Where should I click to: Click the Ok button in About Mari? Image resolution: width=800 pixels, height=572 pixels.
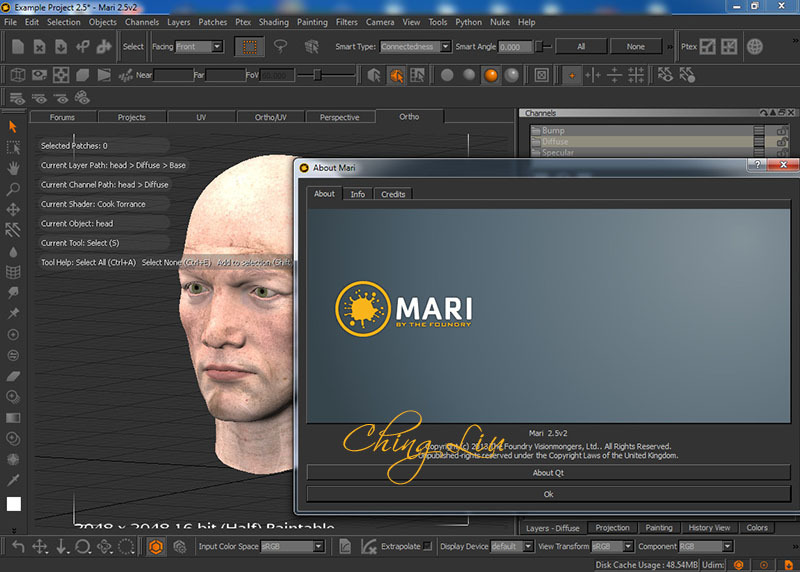pos(548,494)
